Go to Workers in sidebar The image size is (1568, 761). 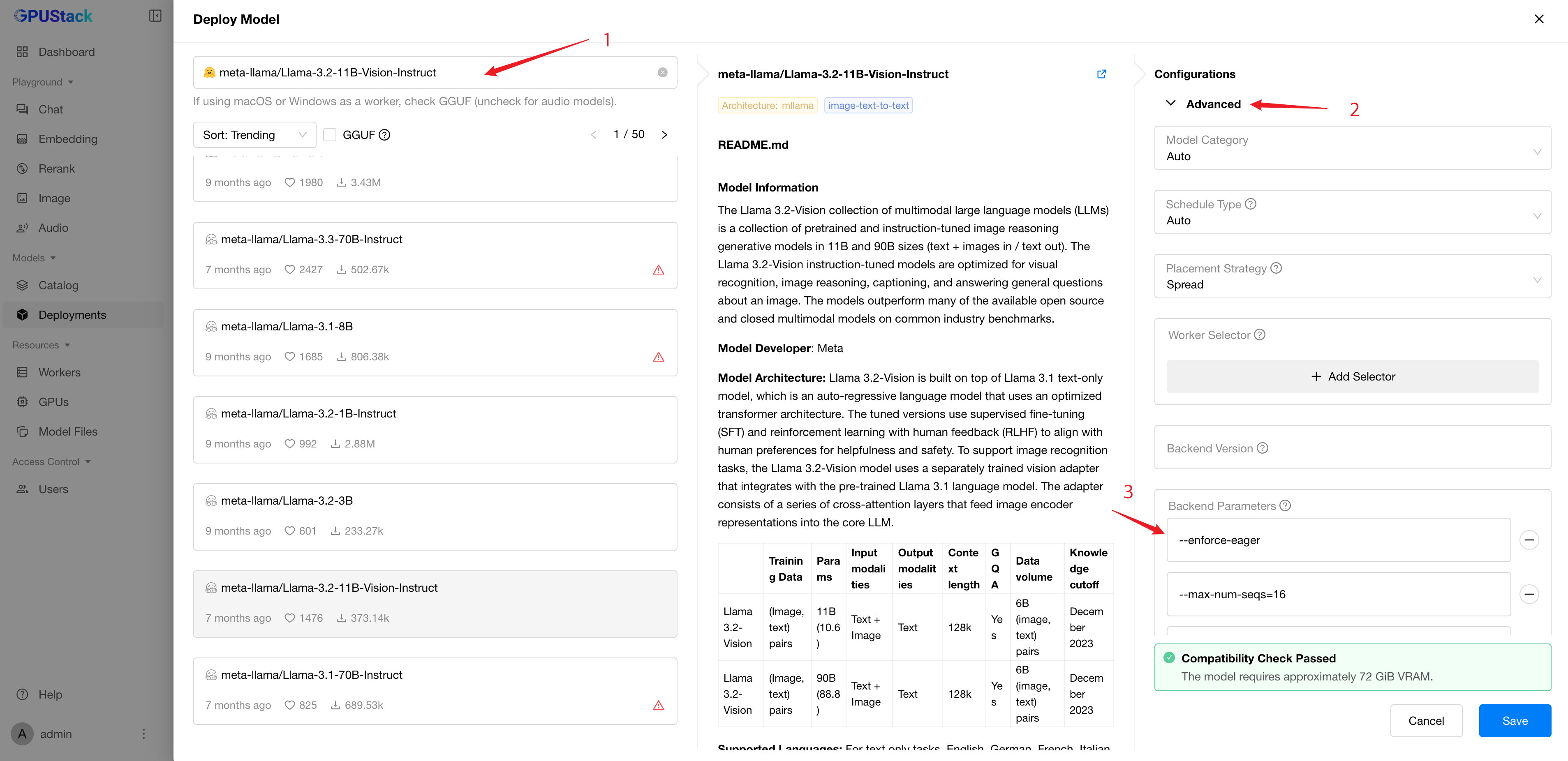point(59,372)
